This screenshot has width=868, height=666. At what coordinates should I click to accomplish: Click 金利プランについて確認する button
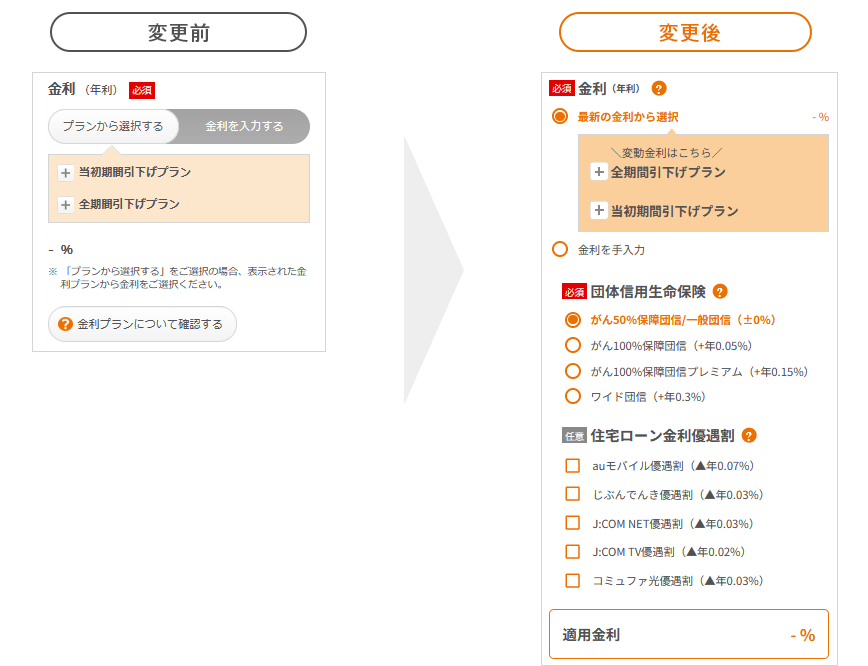[142, 324]
